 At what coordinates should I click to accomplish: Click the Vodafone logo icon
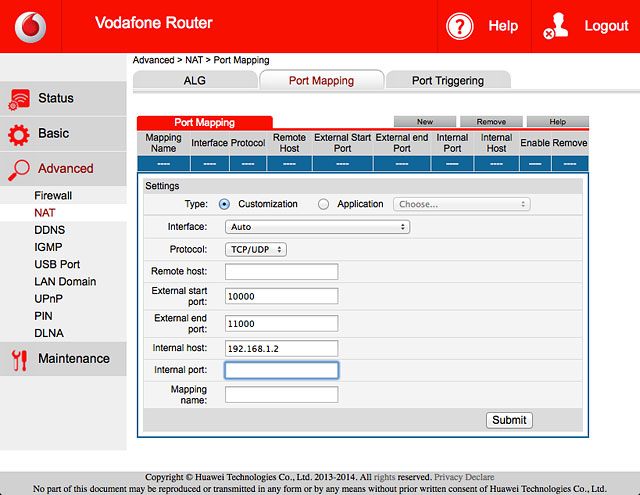(x=31, y=27)
